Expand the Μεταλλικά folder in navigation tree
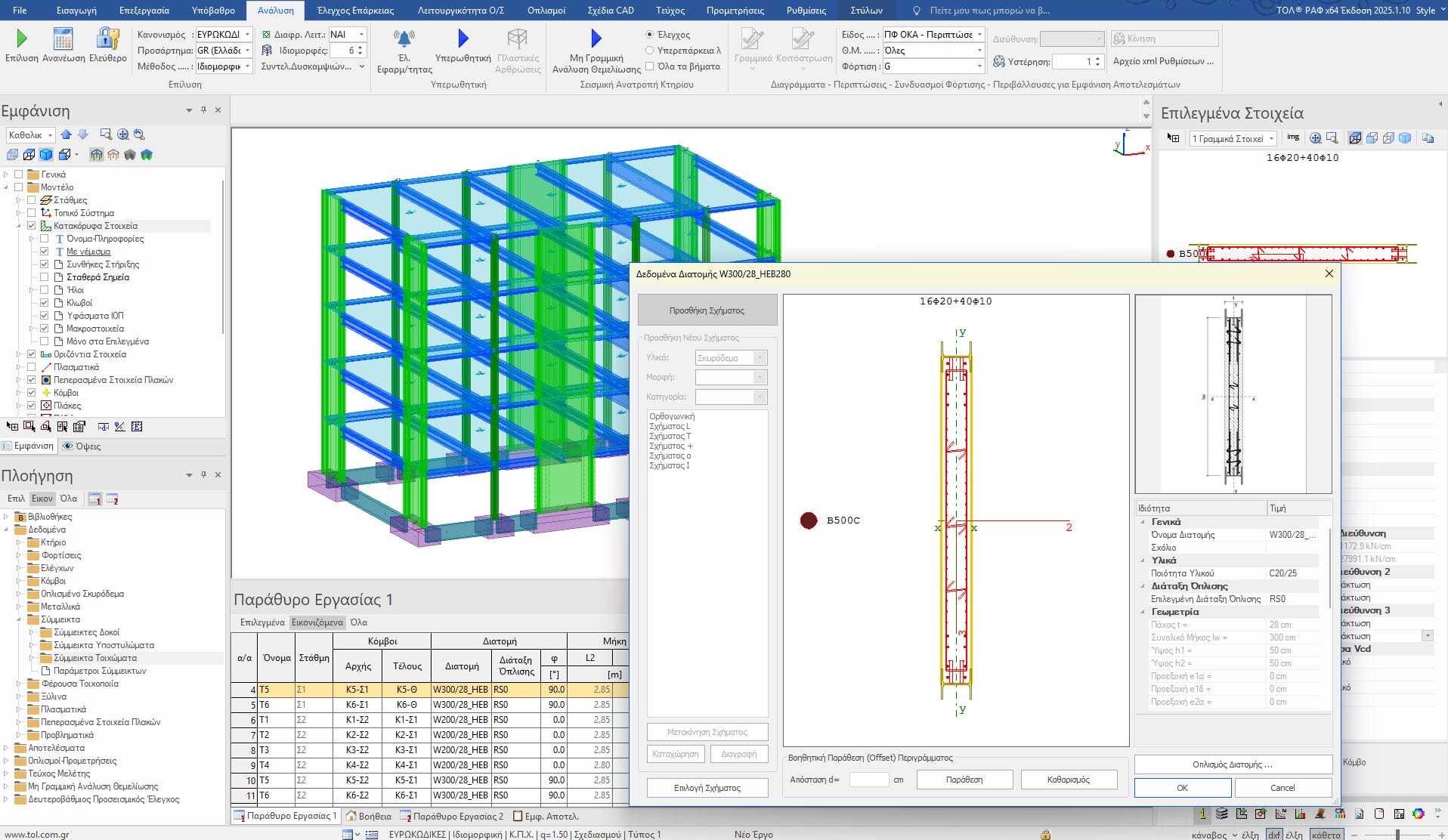Viewport: 1448px width, 840px height. tap(19, 607)
